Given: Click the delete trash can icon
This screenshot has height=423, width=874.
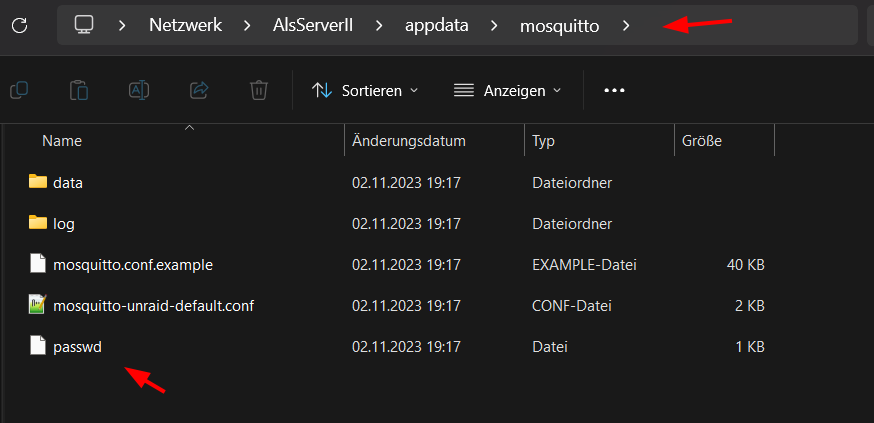Looking at the screenshot, I should (x=259, y=90).
